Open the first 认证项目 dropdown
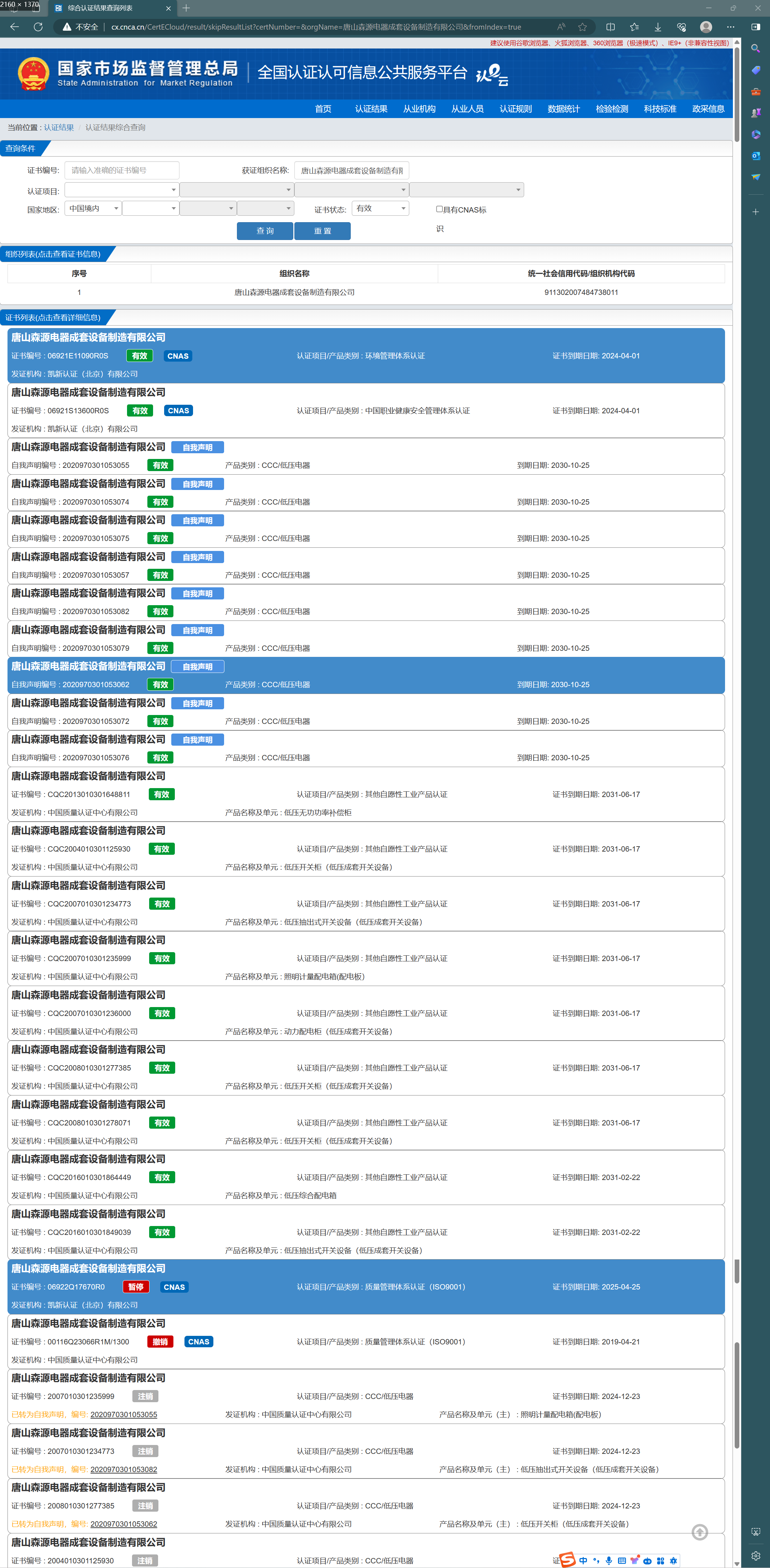This screenshot has height=1568, width=770. [x=122, y=190]
